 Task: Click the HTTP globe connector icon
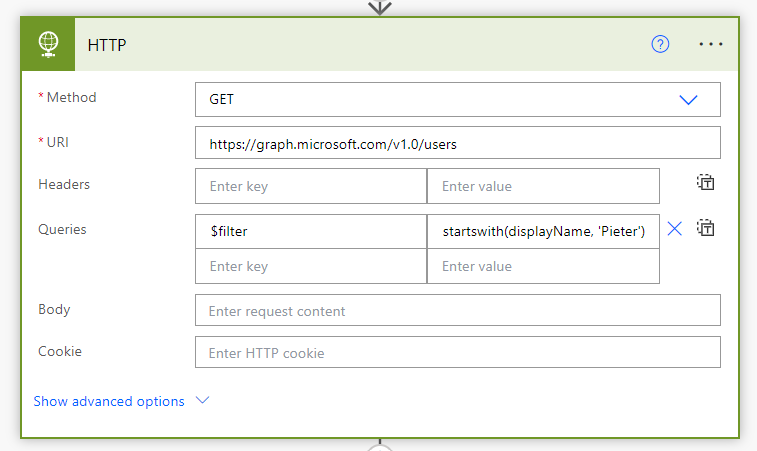pos(48,44)
